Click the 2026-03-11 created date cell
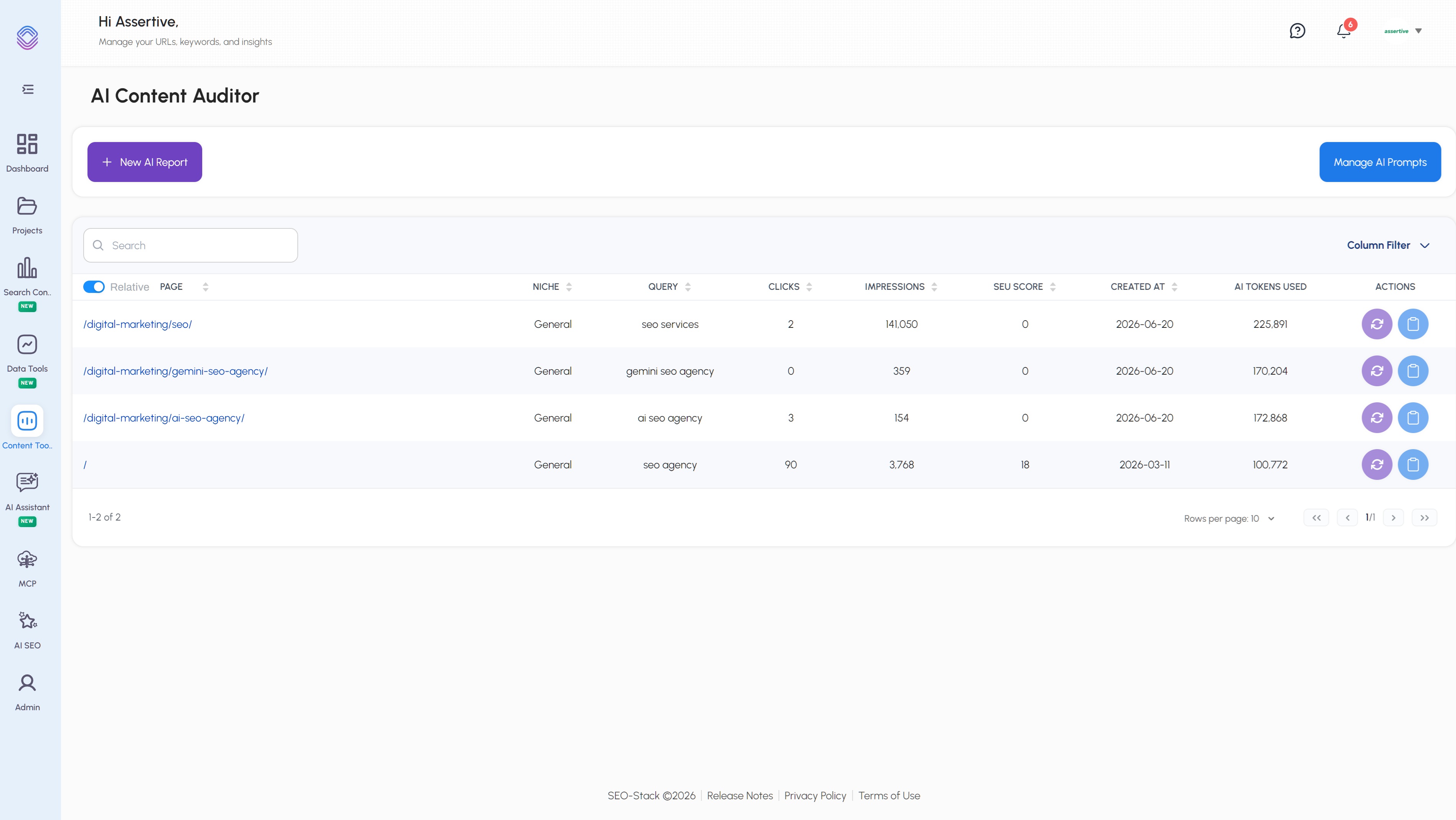Screen dimensions: 1456x820 [1144, 465]
